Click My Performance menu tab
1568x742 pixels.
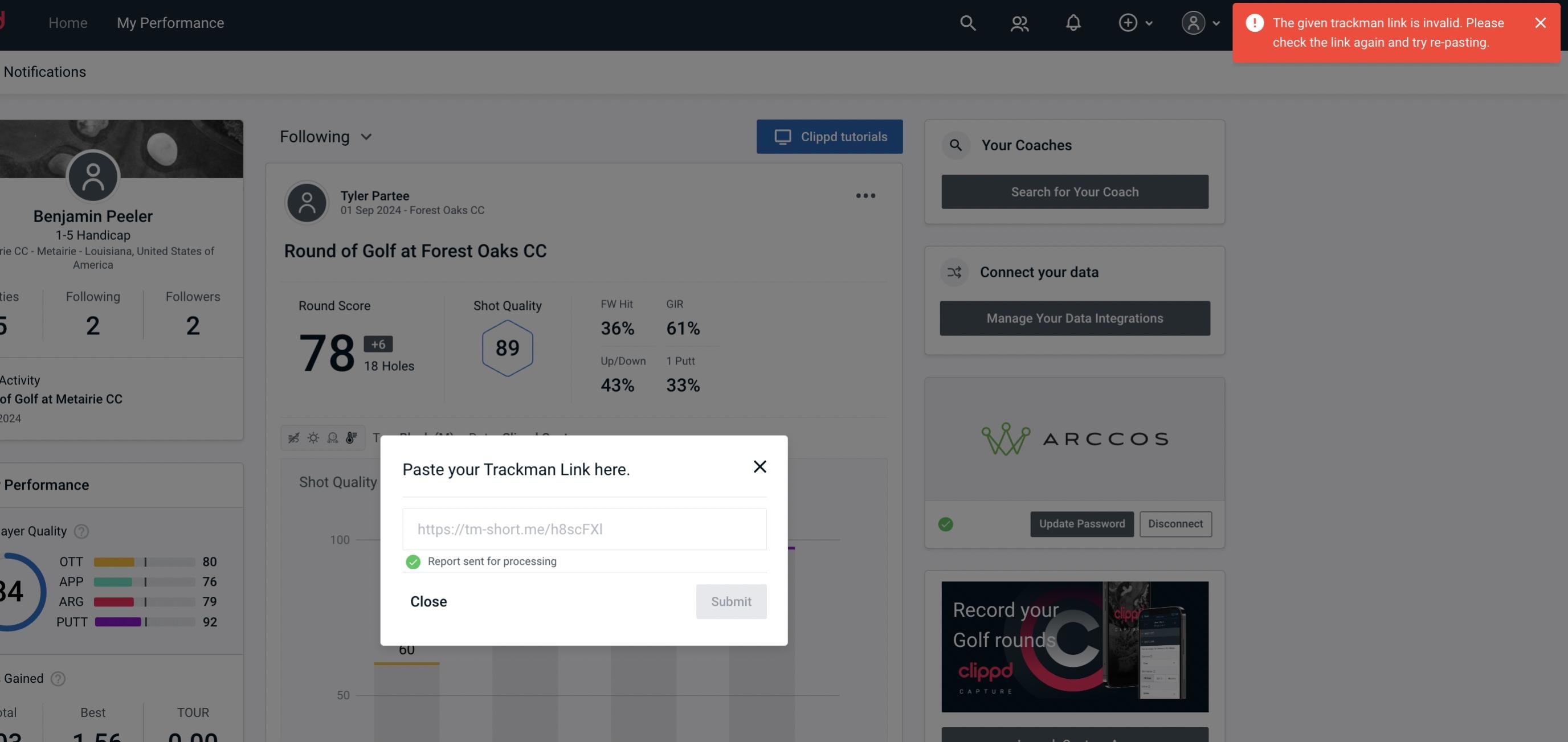pos(170,22)
